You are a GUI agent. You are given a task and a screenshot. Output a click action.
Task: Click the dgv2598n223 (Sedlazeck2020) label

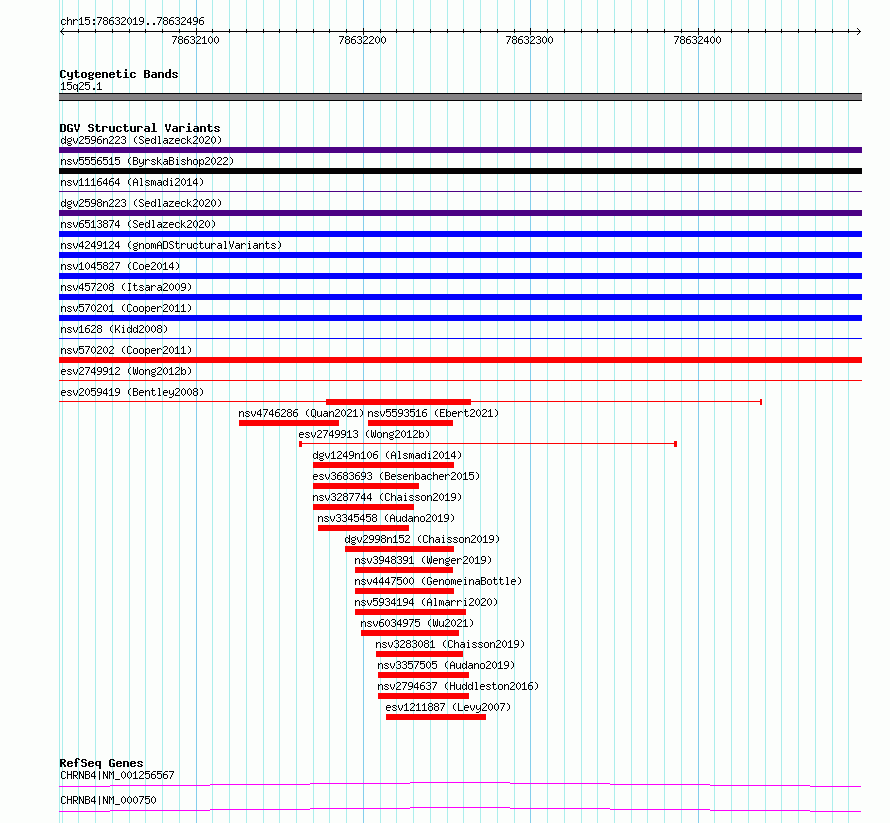(x=141, y=203)
